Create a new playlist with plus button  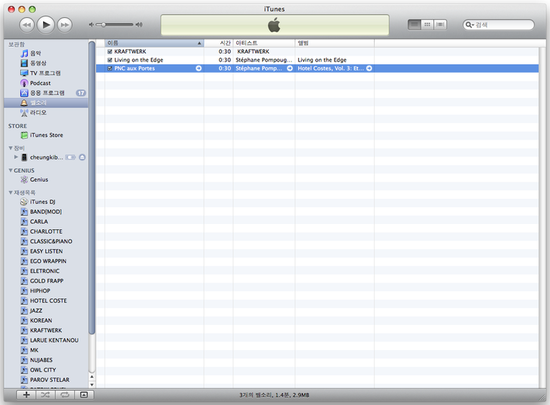pos(26,395)
